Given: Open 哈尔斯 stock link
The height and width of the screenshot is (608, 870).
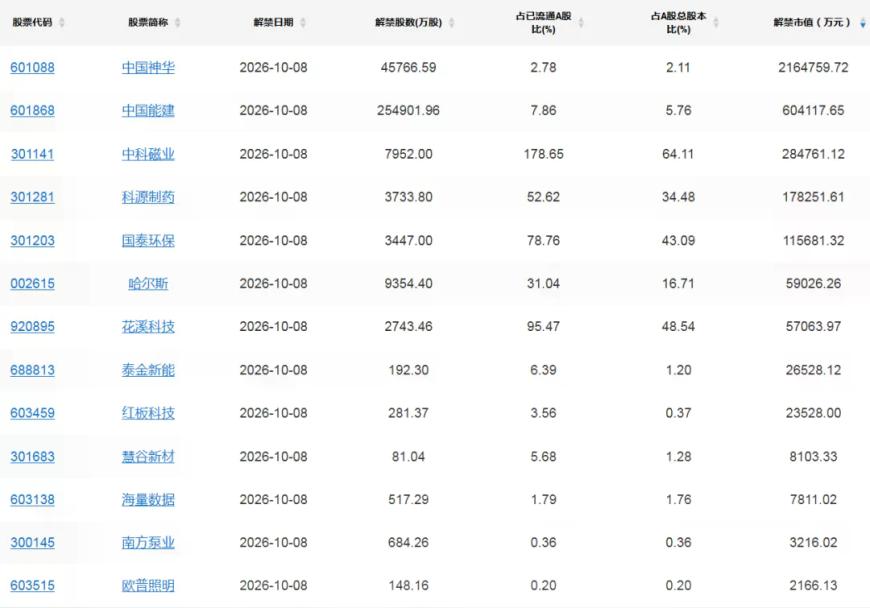Looking at the screenshot, I should pos(148,283).
